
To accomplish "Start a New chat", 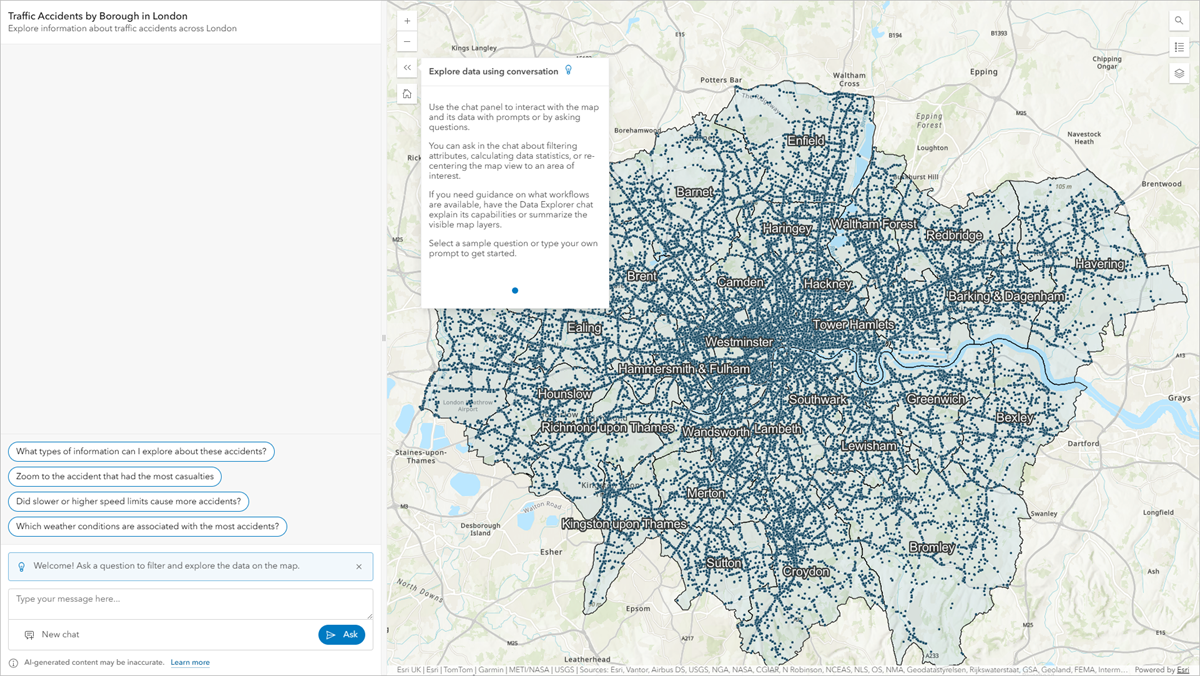I will coord(52,634).
